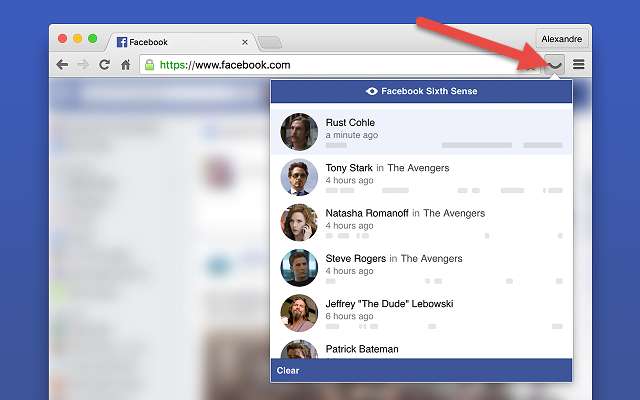This screenshot has height=400, width=640.
Task: Select the Natasha Romanoff name
Action: tap(367, 213)
